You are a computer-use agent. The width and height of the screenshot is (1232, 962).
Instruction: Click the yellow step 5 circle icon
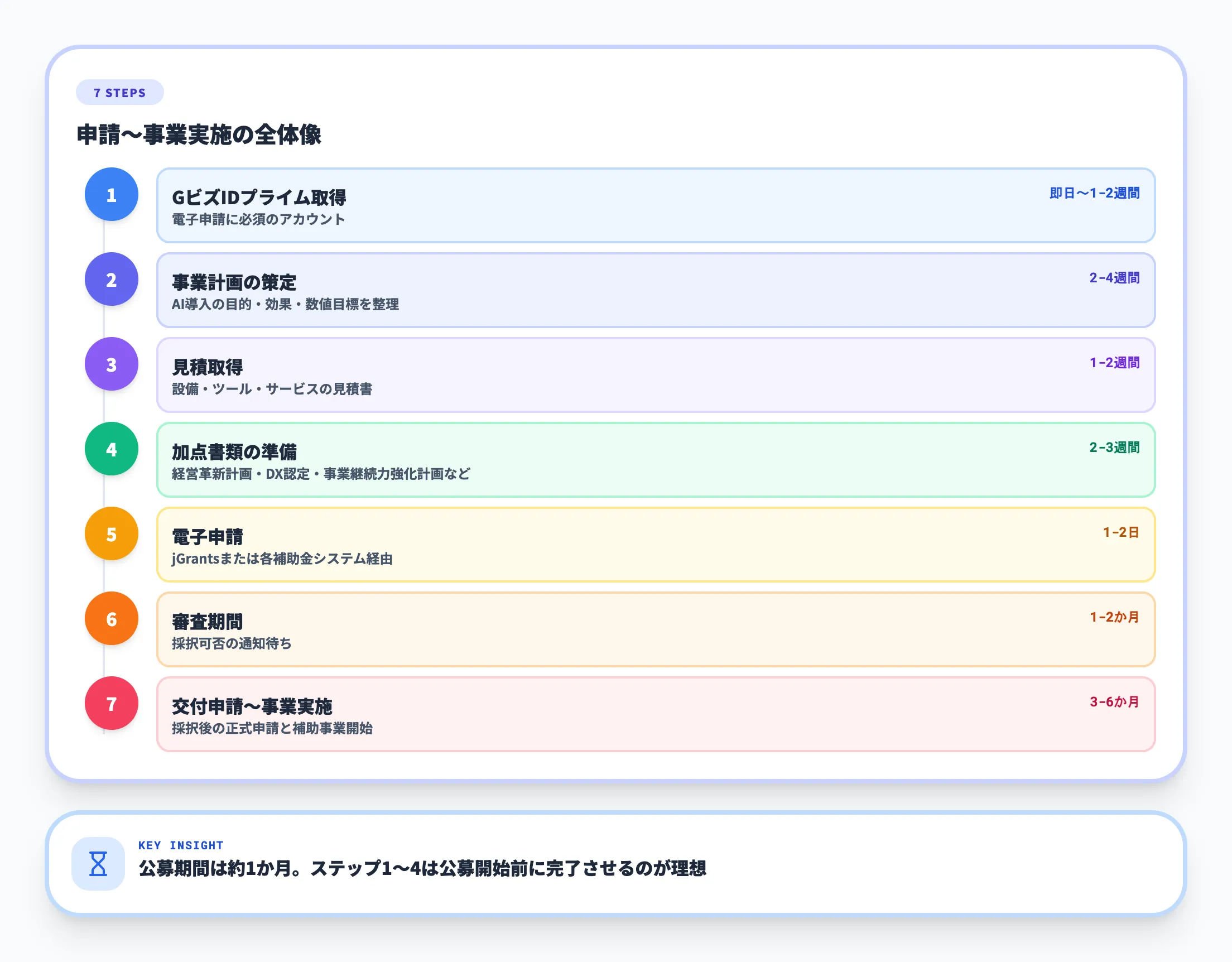tap(111, 534)
